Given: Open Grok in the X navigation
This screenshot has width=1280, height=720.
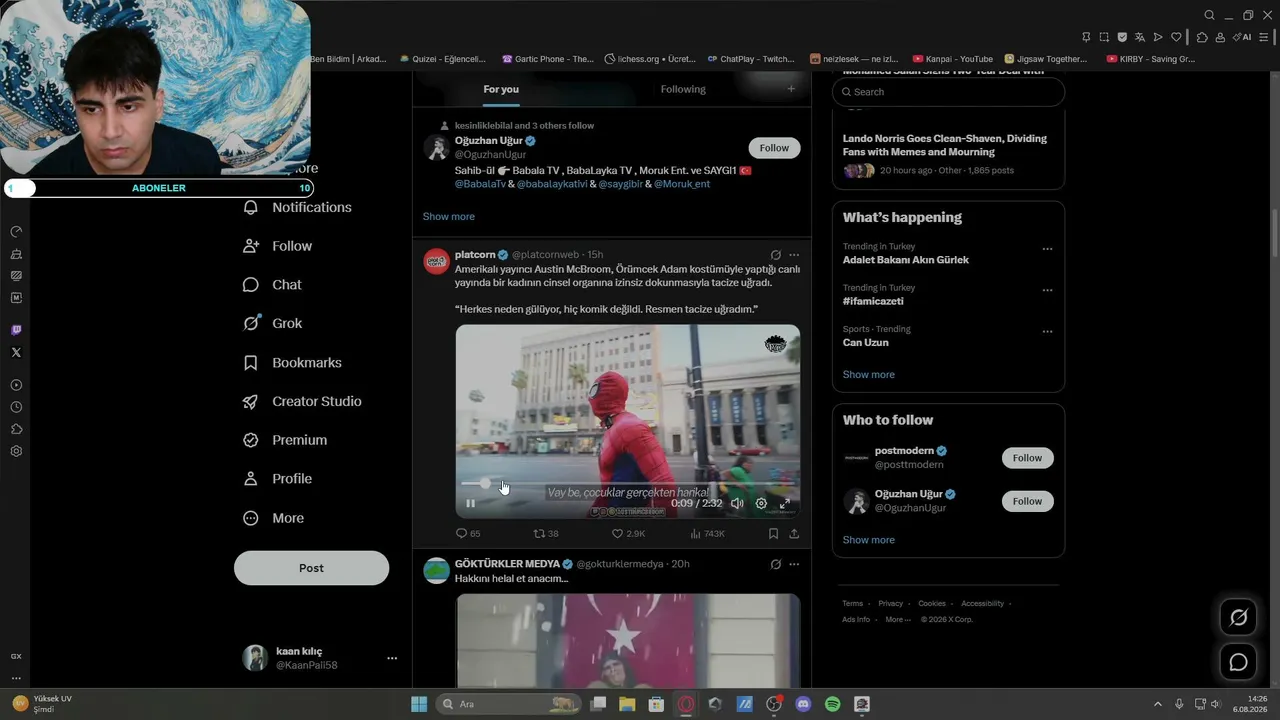Looking at the screenshot, I should pos(272,323).
